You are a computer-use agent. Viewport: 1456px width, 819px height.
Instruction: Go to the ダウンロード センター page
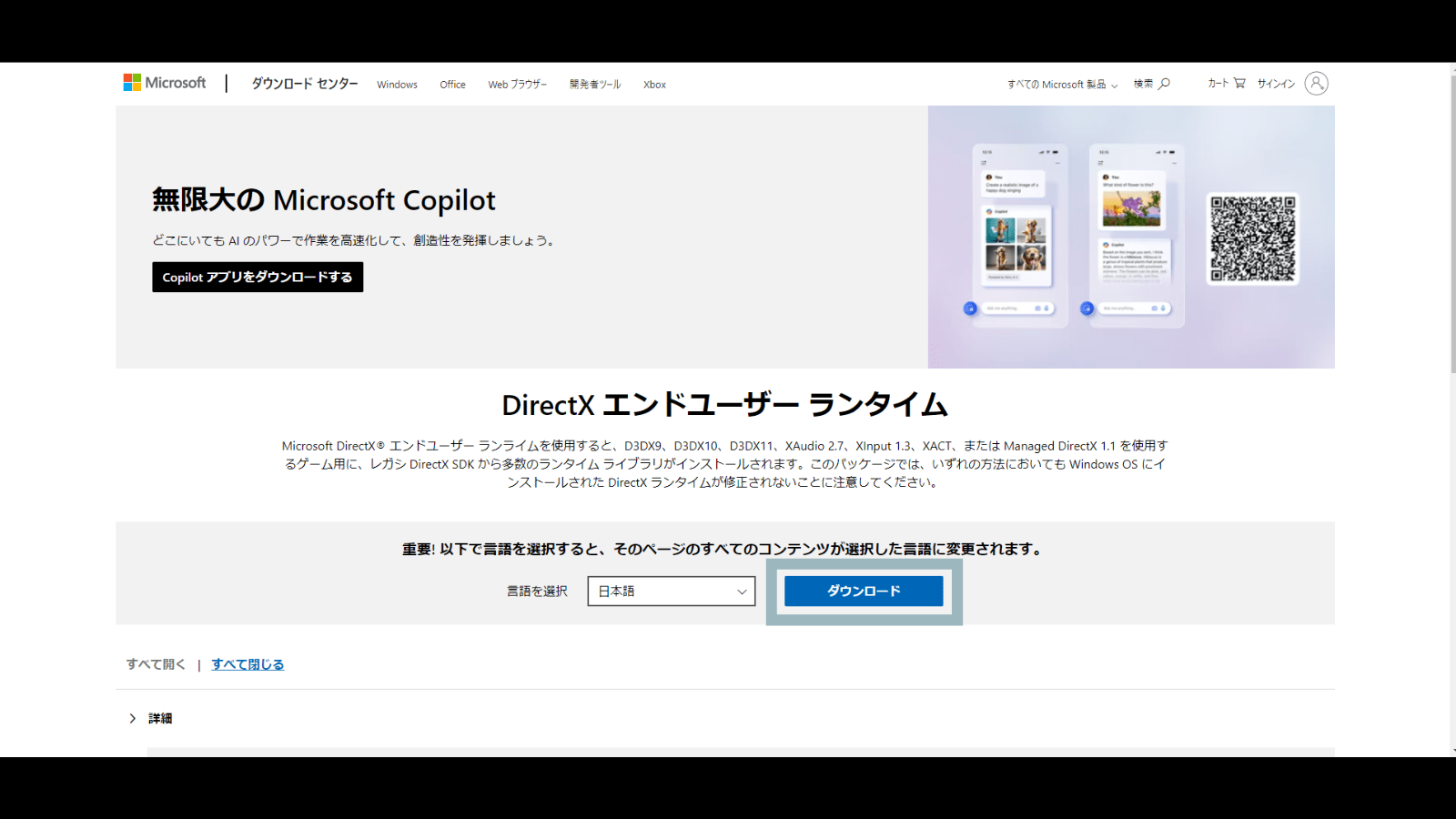[304, 83]
